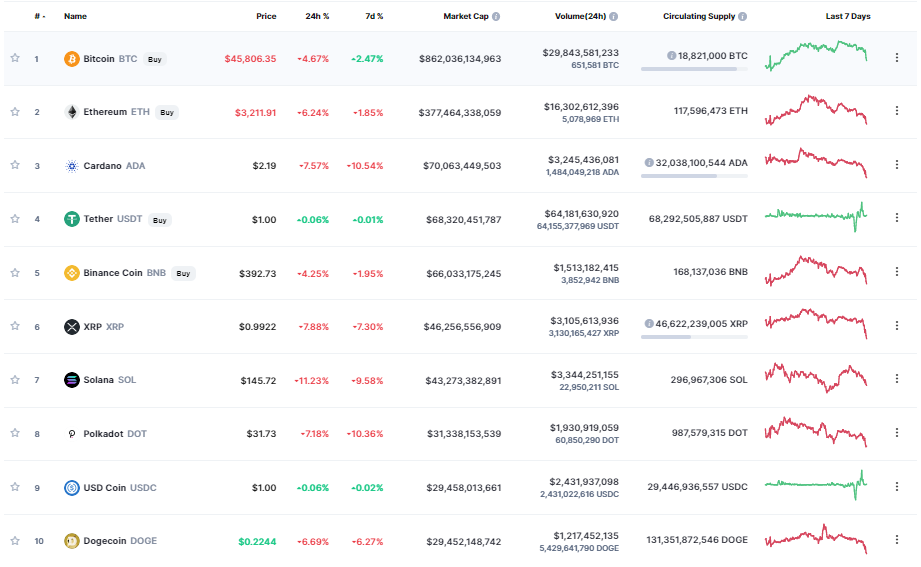The width and height of the screenshot is (921, 567).
Task: Click the Buy button next to Ethereum
Action: [167, 112]
